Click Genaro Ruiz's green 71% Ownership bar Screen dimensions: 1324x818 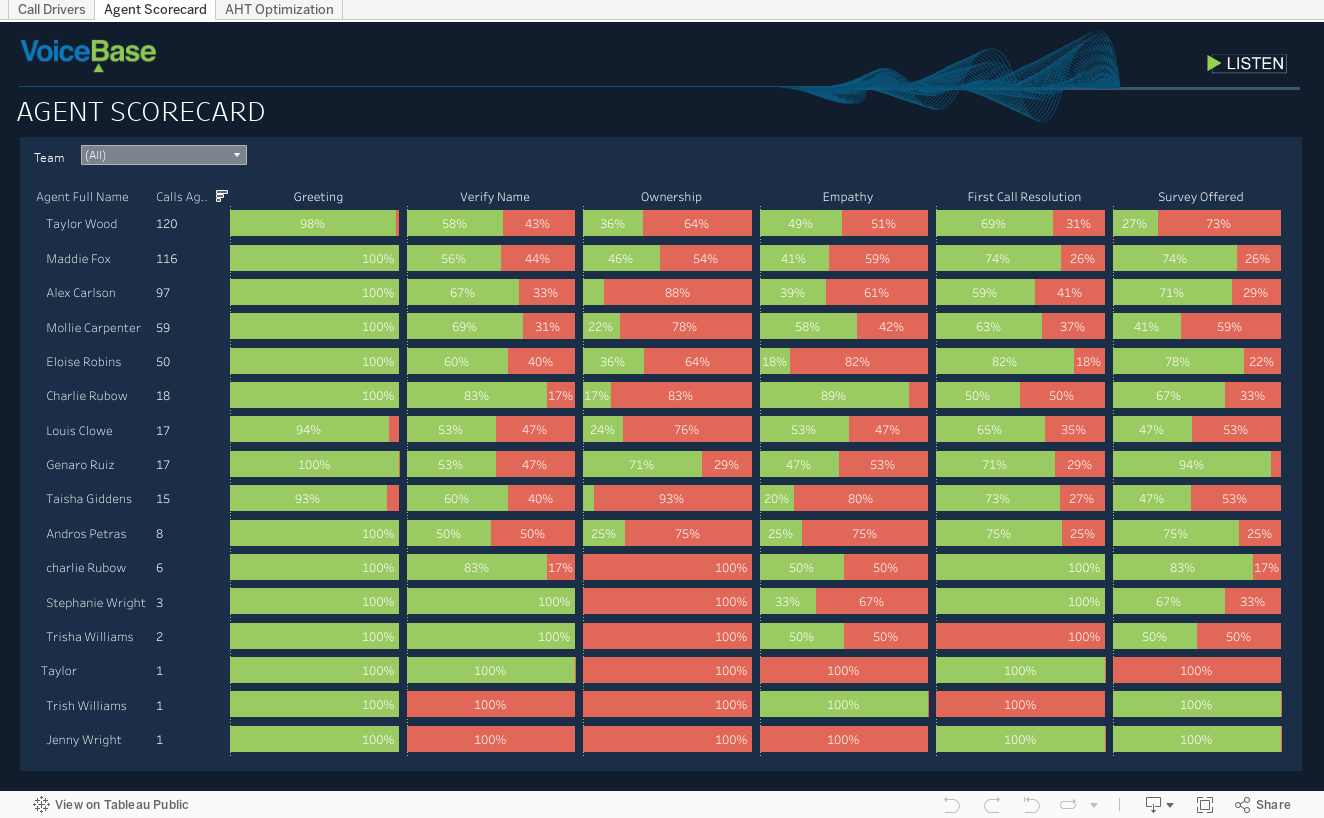642,465
